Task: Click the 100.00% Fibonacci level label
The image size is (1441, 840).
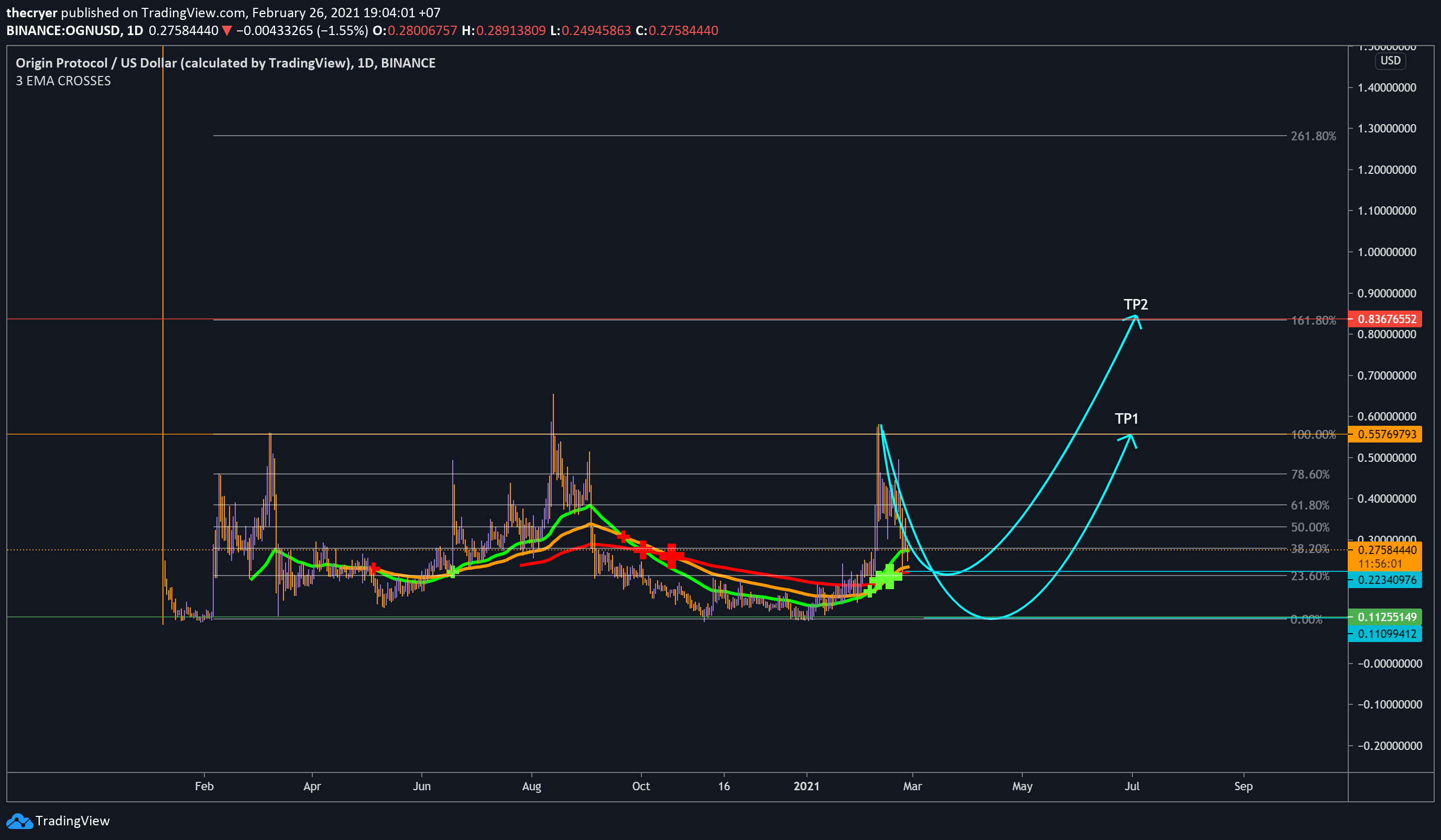Action: tap(1314, 435)
